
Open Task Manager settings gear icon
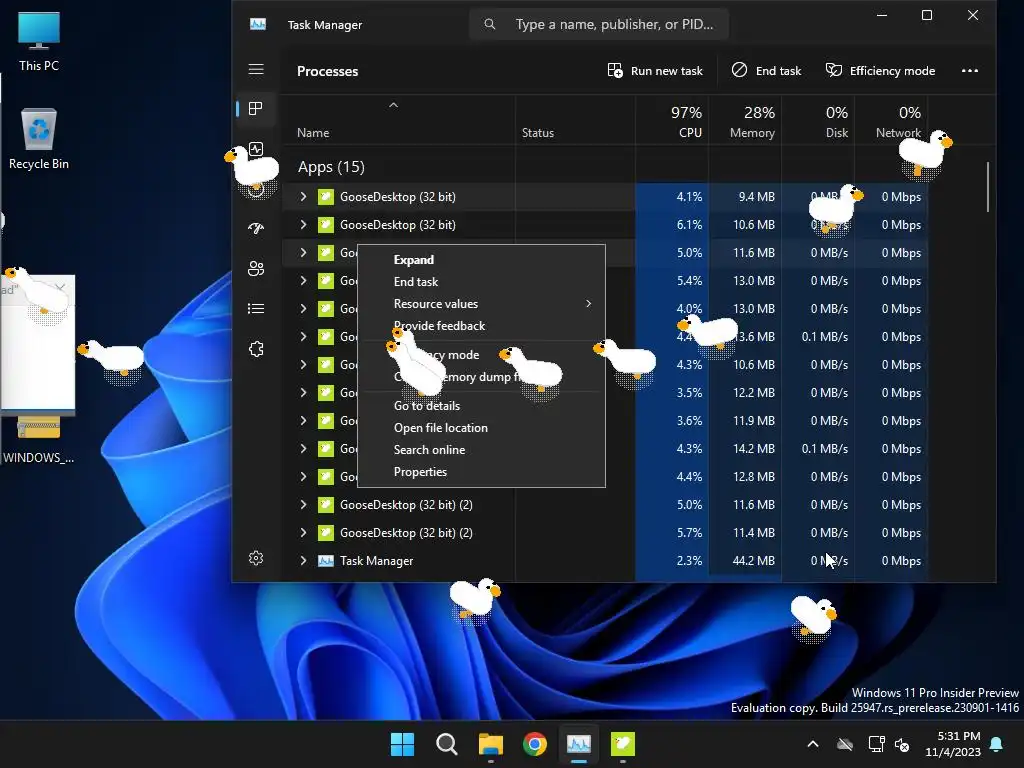click(x=256, y=558)
